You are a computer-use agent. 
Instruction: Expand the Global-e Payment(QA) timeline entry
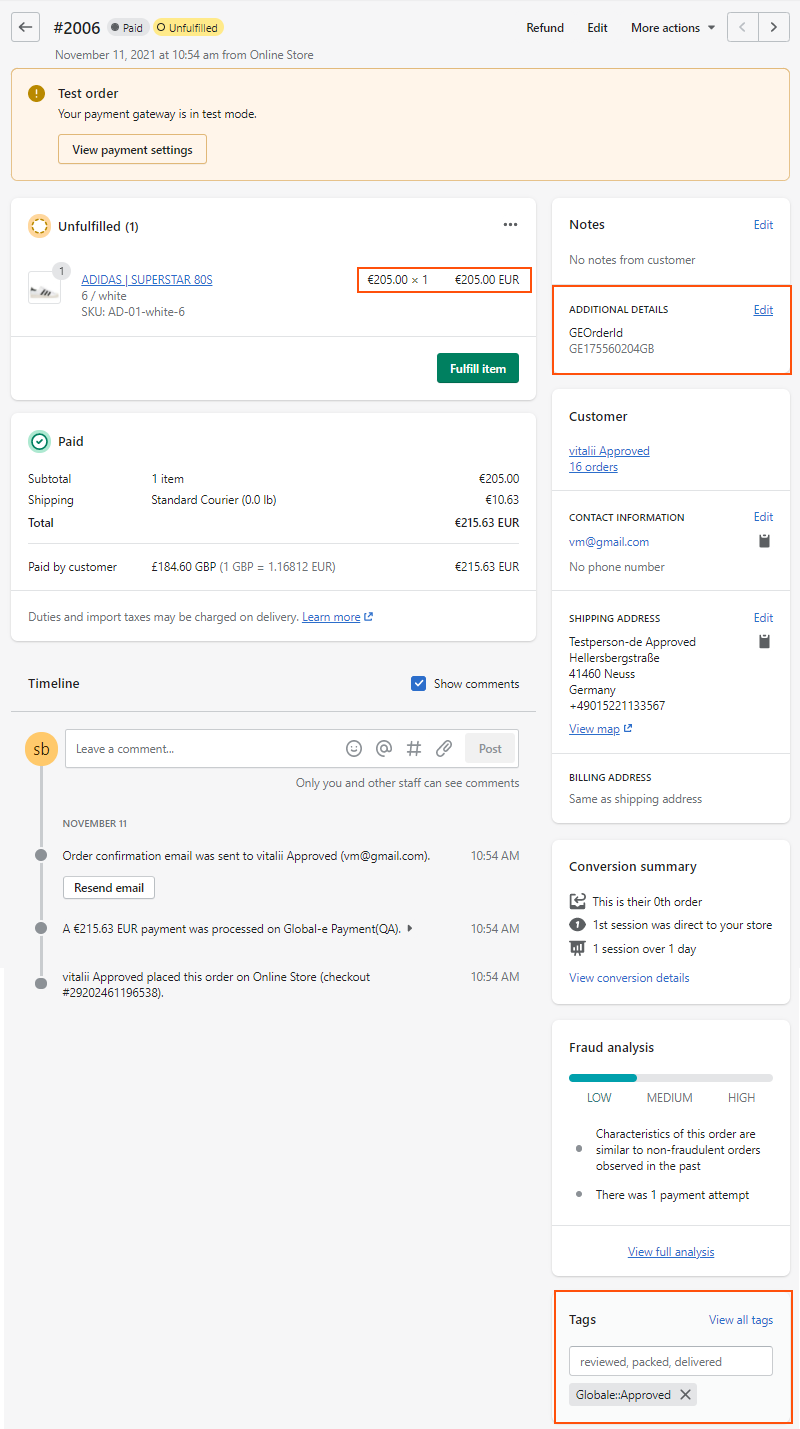(x=408, y=928)
